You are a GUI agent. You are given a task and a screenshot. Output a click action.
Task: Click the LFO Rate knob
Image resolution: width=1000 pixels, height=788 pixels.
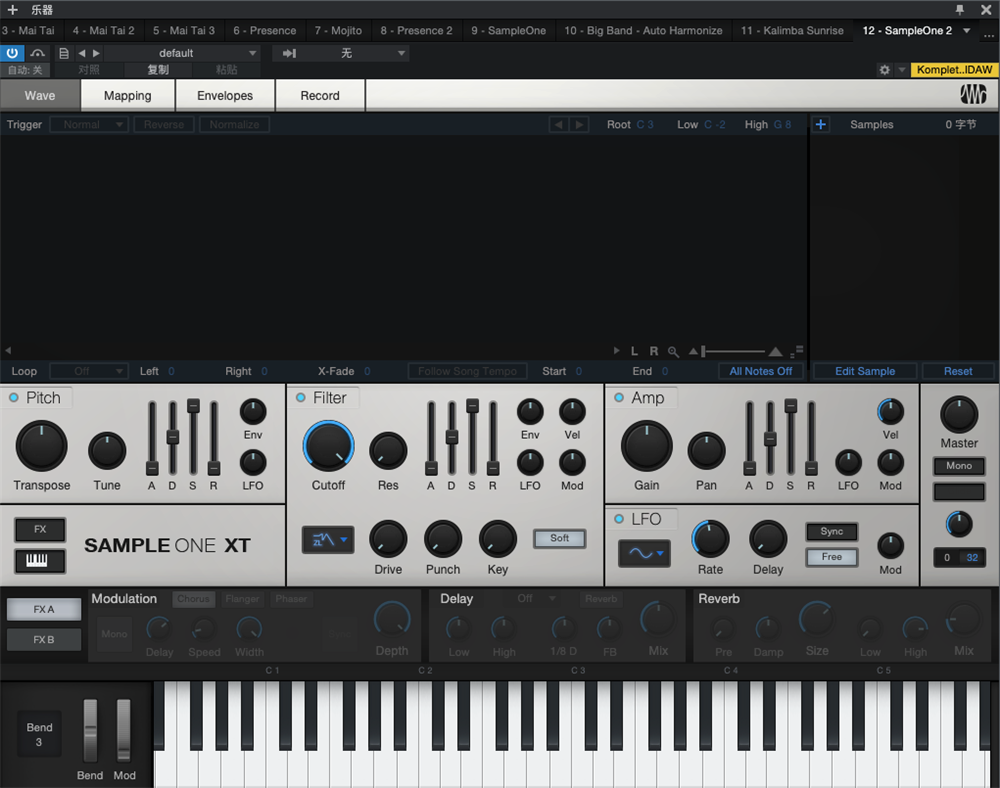point(710,539)
